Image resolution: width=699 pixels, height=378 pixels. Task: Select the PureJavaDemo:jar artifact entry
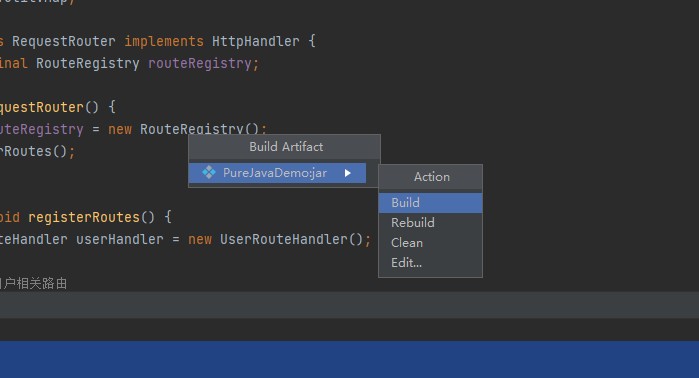pyautogui.click(x=277, y=173)
